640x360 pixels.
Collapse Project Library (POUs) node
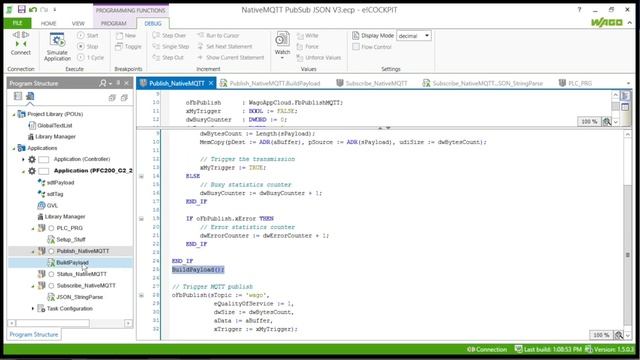pos(14,115)
